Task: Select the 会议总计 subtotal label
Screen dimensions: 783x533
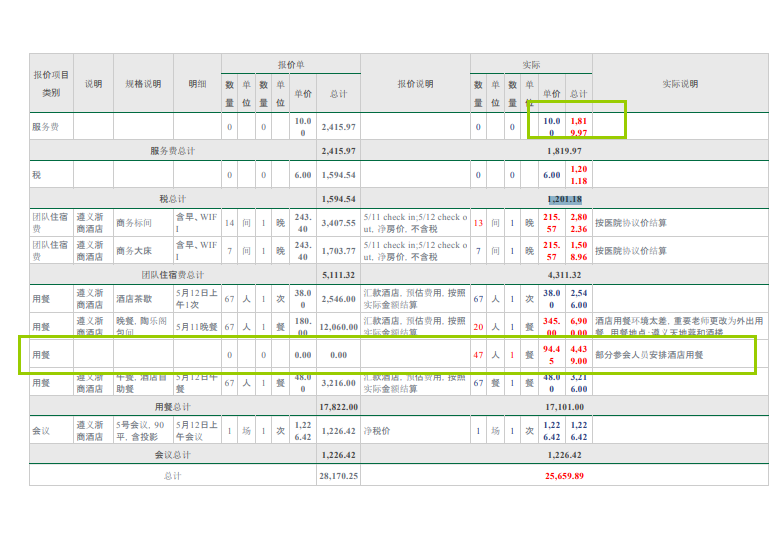Action: (x=172, y=454)
